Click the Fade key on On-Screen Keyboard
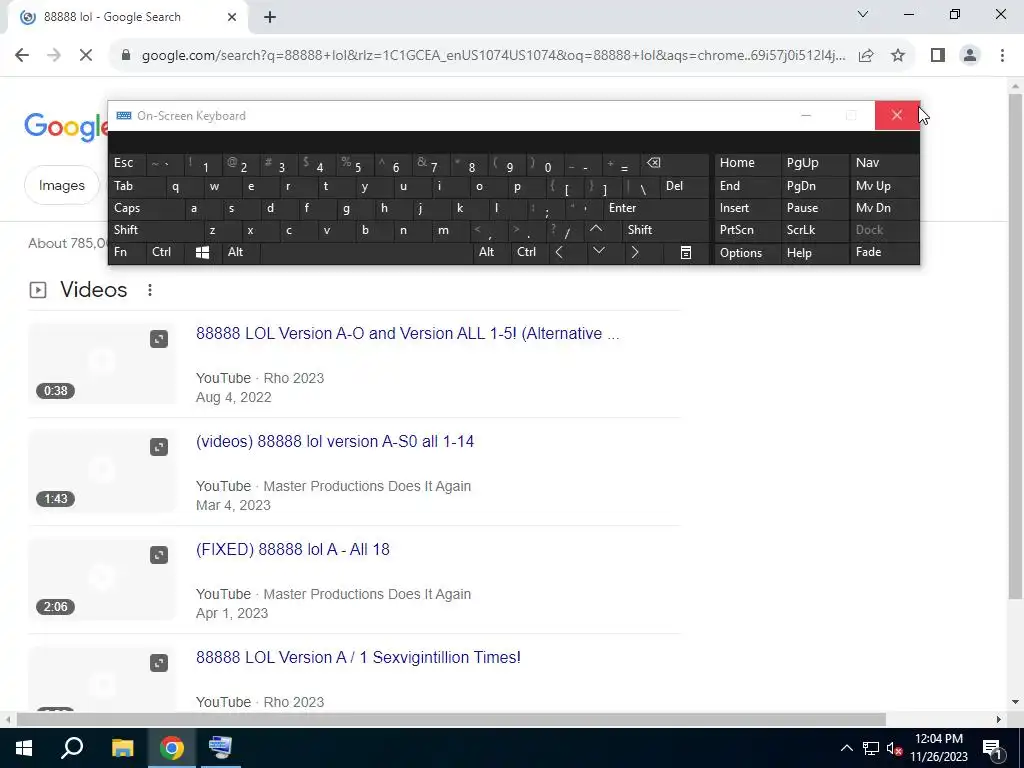1024x768 pixels. click(x=884, y=253)
